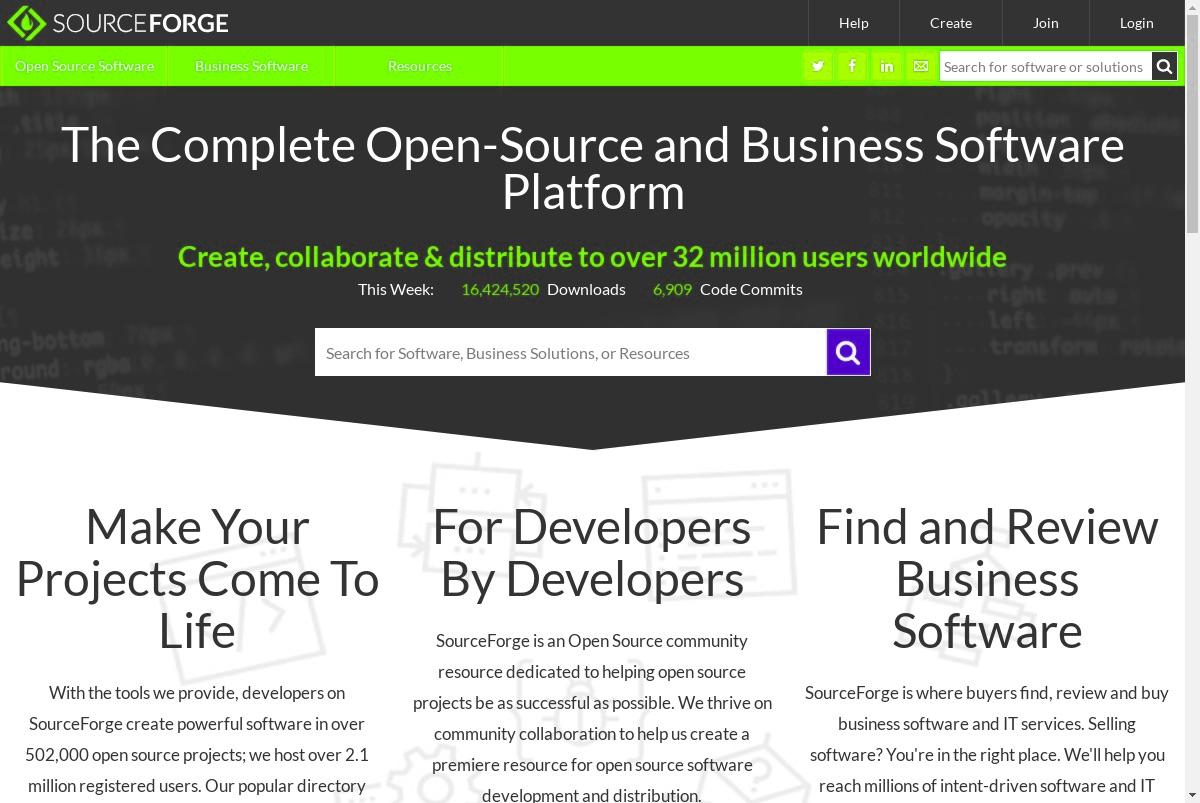Expand the Business Software menu
This screenshot has width=1200, height=803.
(251, 66)
